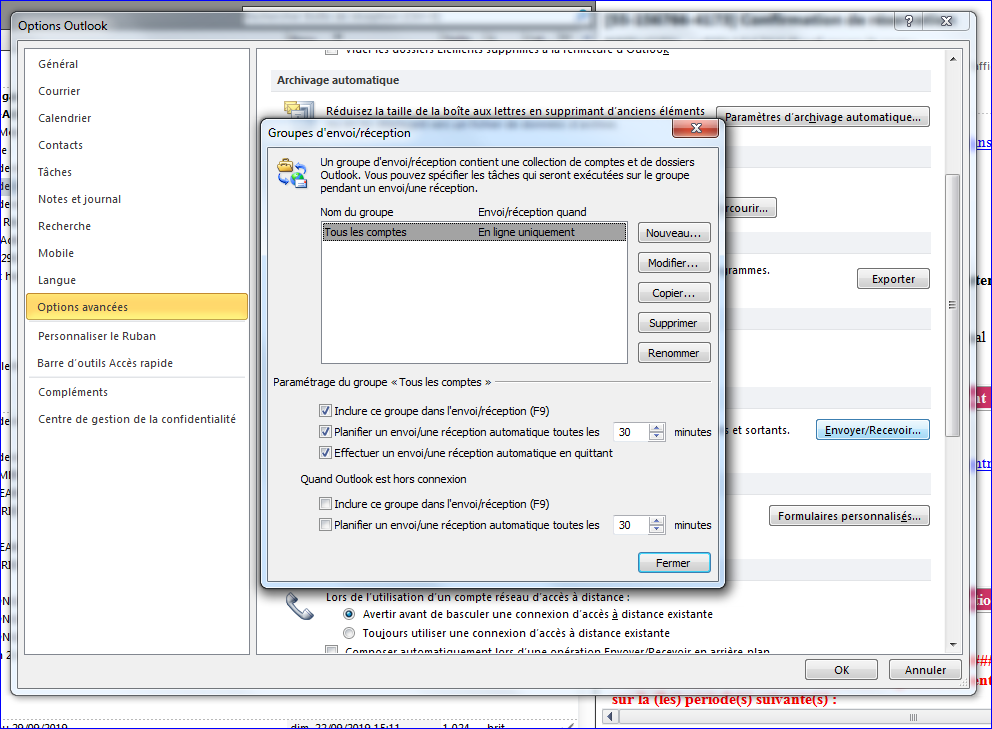The height and width of the screenshot is (729, 992).
Task: Enable offline 'Planifier un envoi/une réception automatique'
Action: pyautogui.click(x=325, y=525)
